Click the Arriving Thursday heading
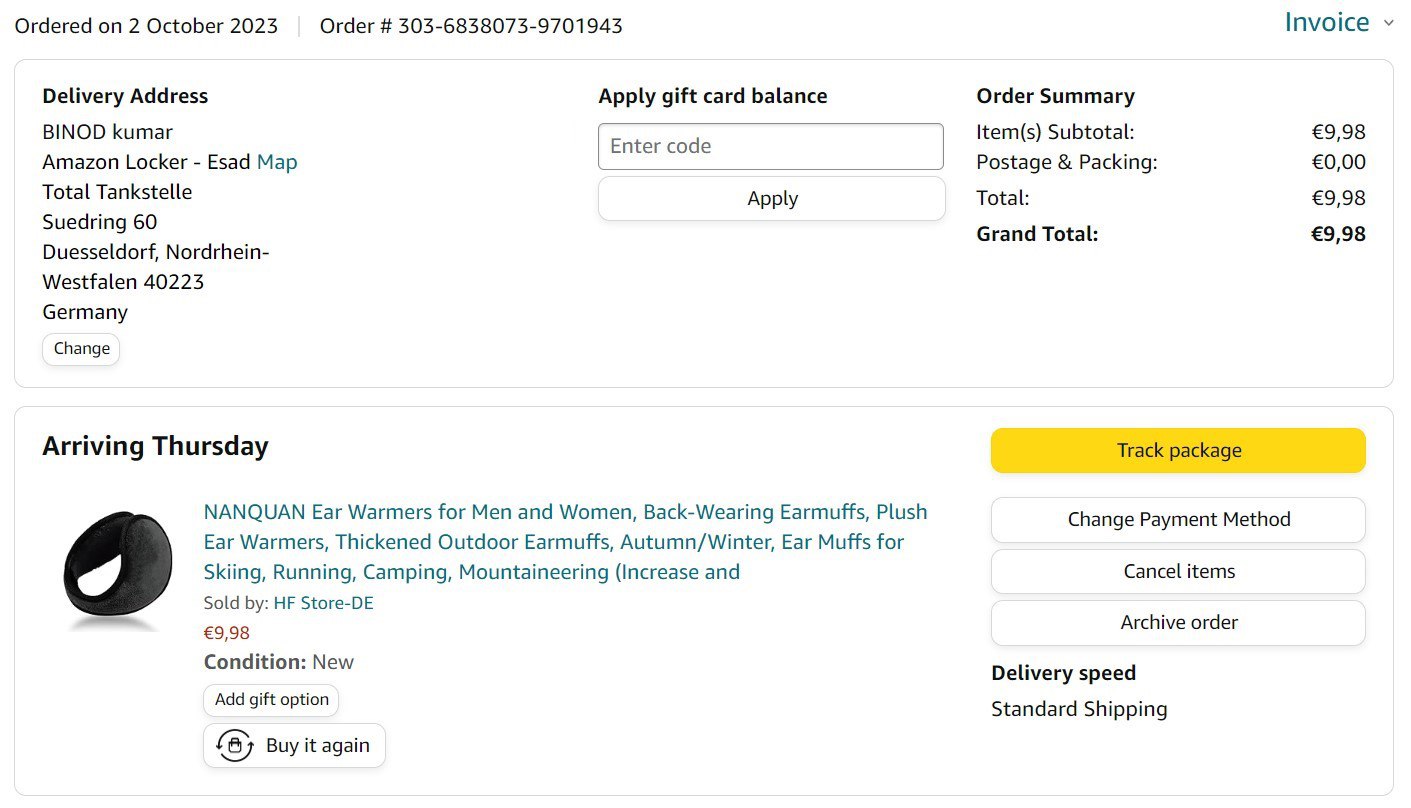 click(x=155, y=446)
